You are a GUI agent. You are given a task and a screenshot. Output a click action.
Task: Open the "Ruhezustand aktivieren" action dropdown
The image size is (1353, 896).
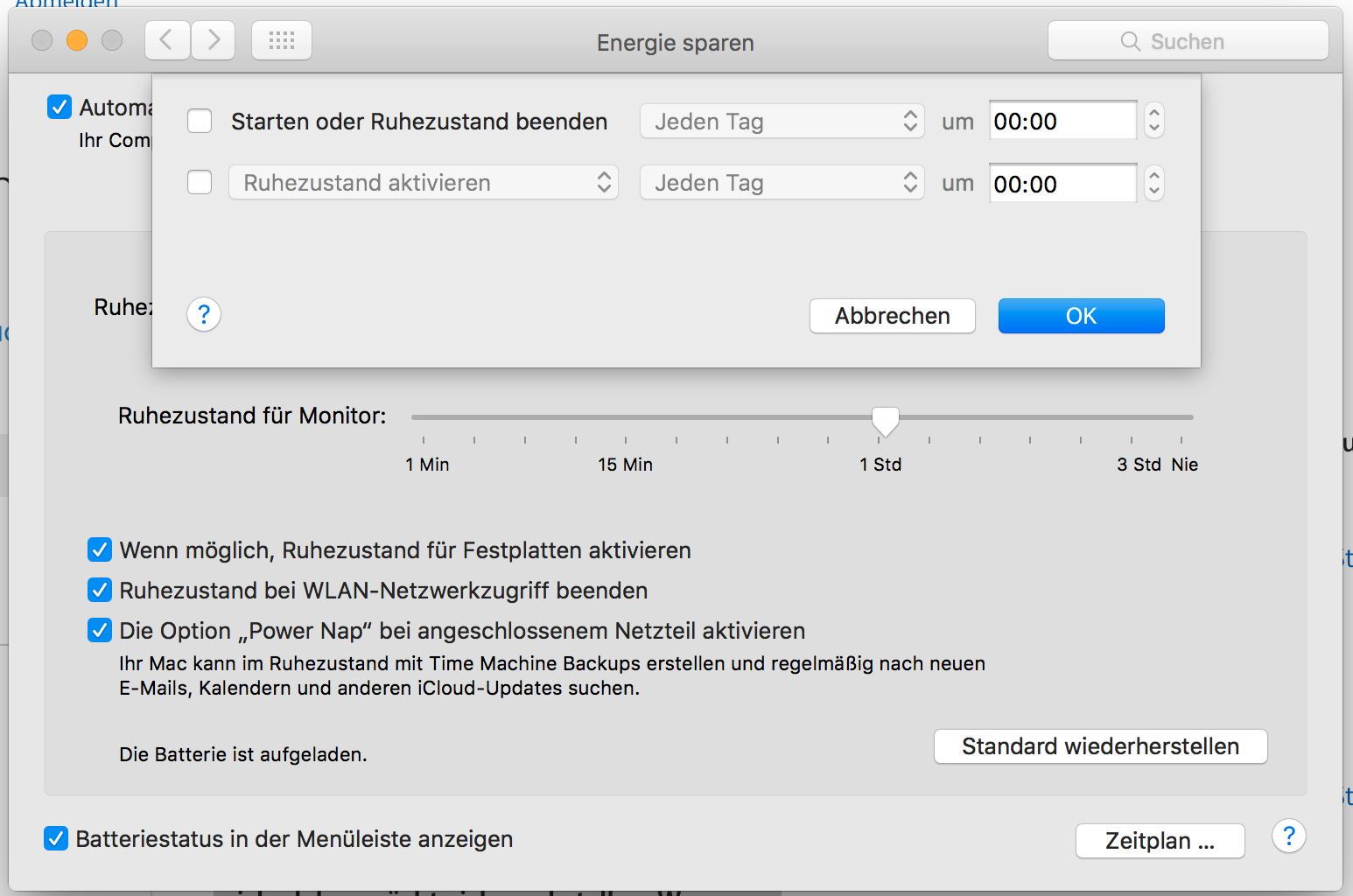coord(424,182)
